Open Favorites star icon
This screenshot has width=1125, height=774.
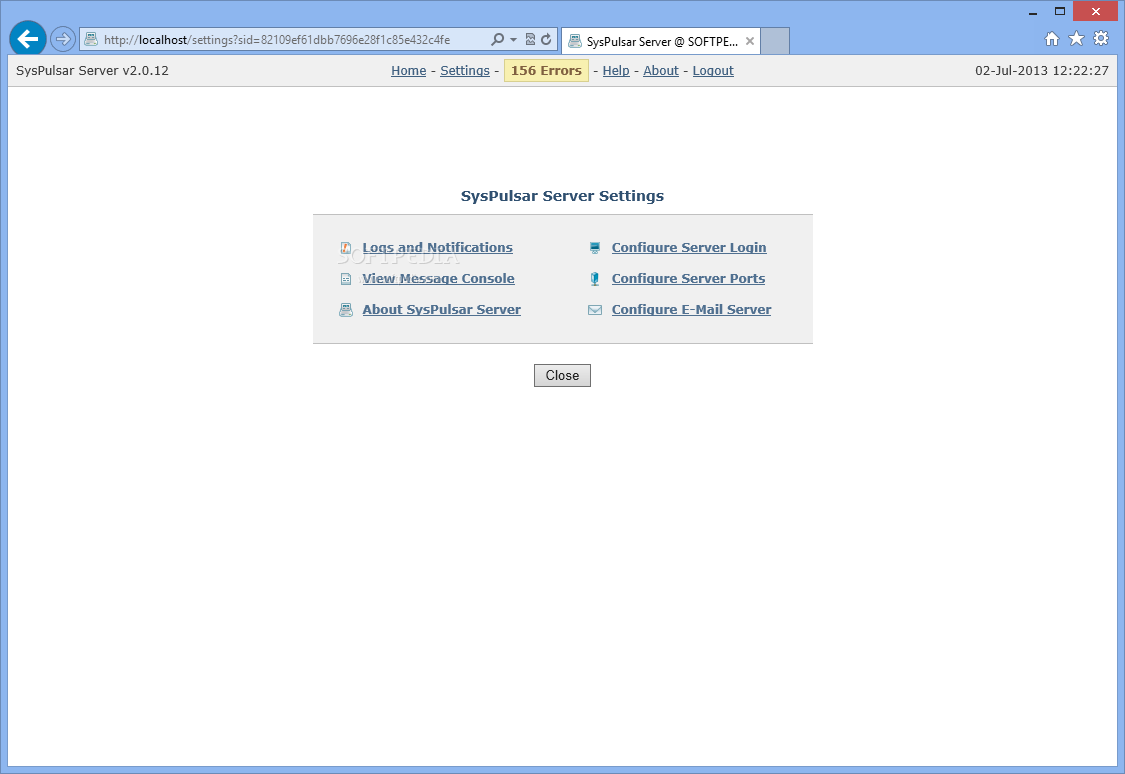1076,39
